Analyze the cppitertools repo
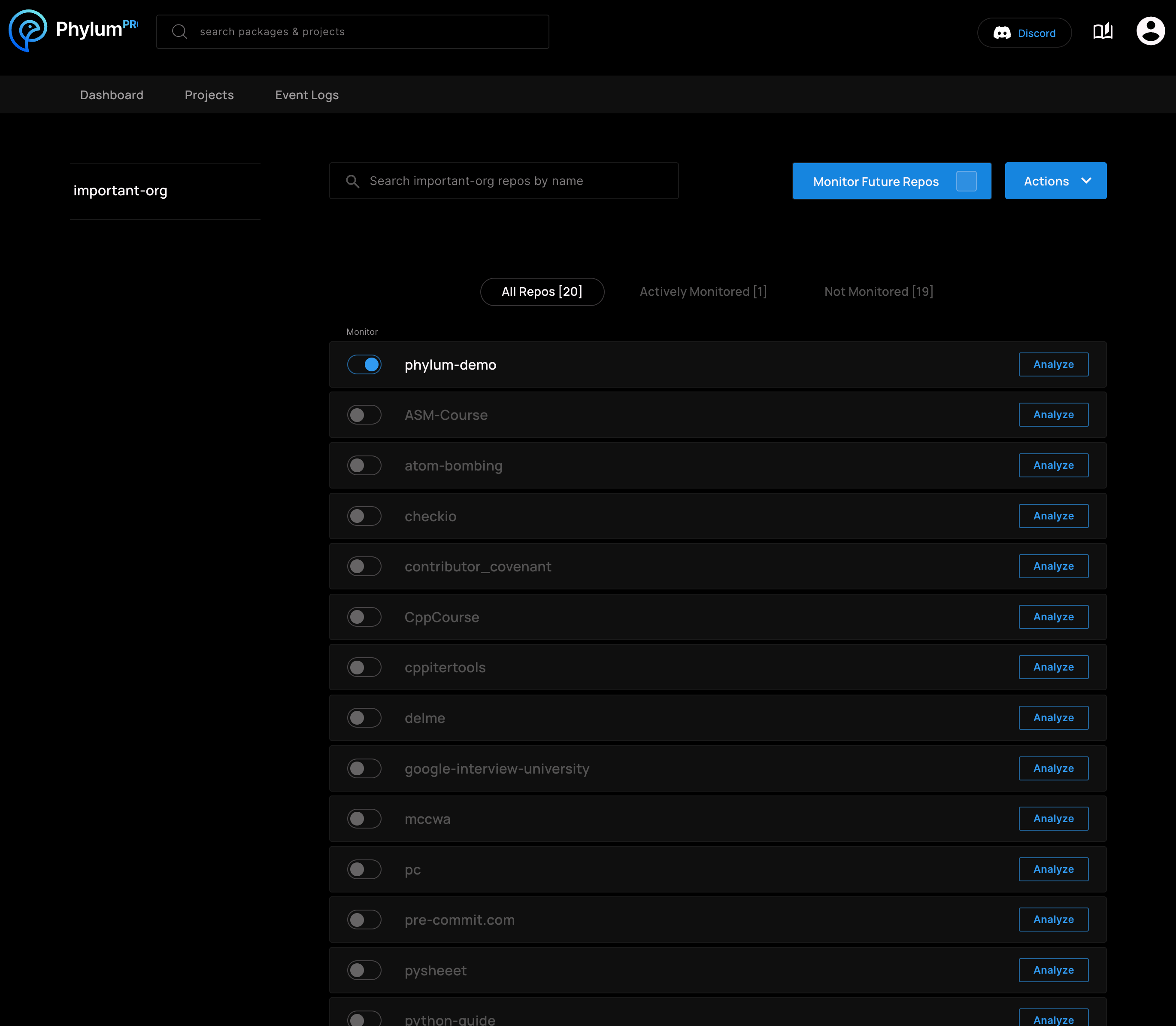1176x1026 pixels. tap(1054, 667)
